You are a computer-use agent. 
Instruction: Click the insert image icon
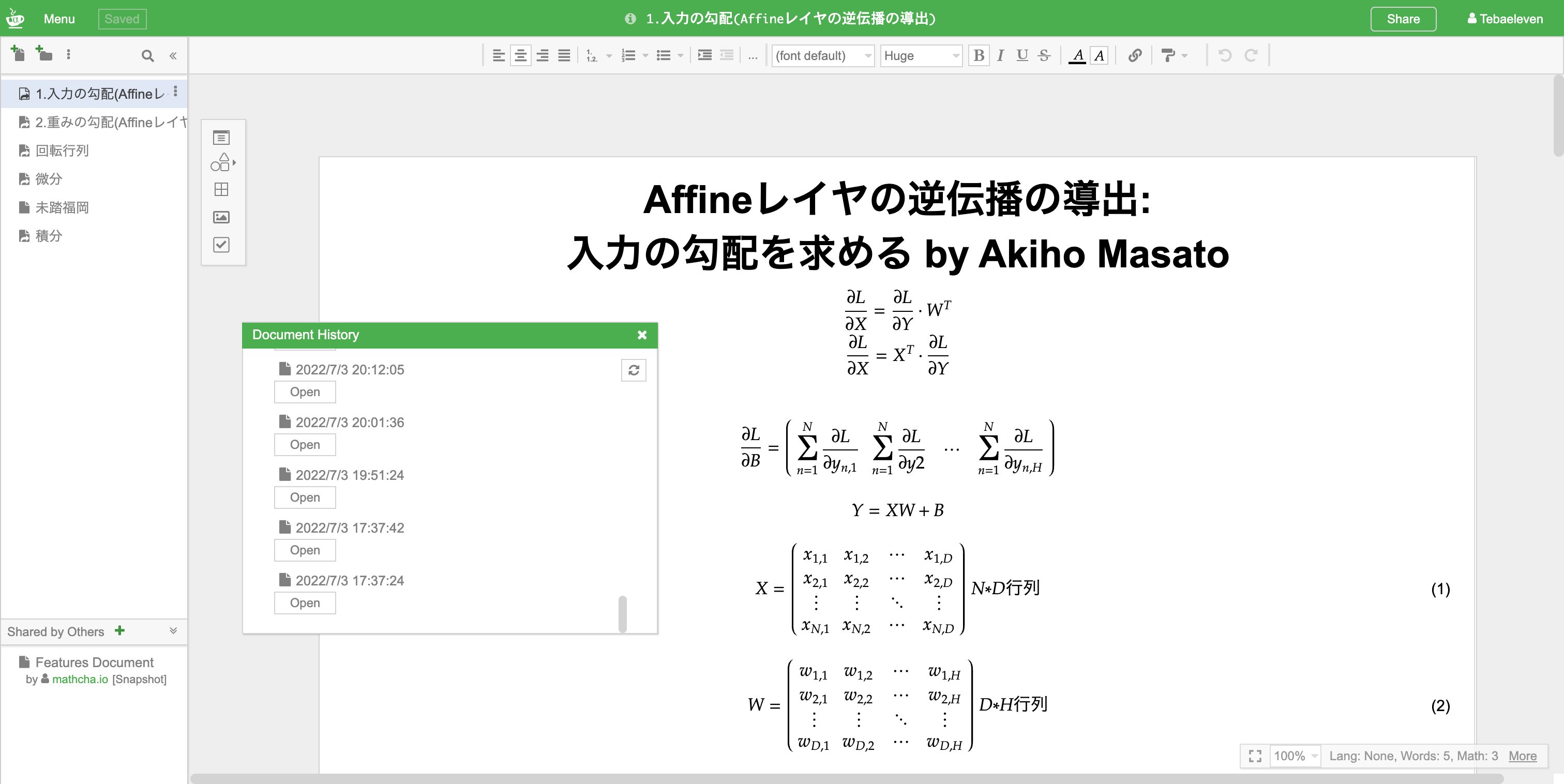pos(221,217)
